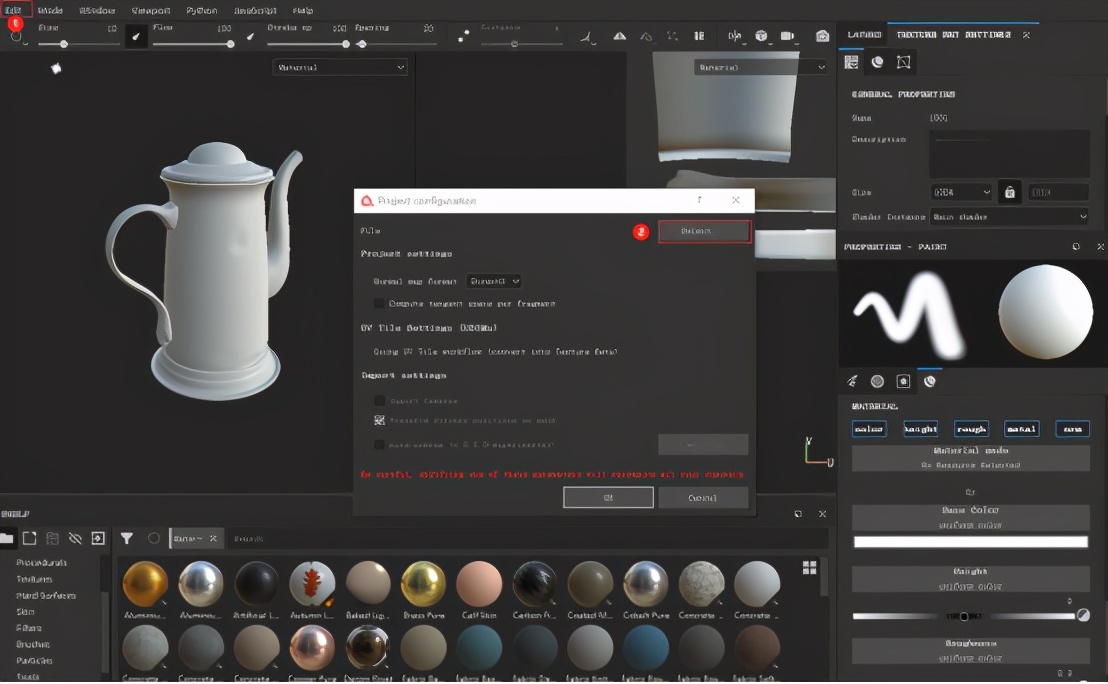Open the Edit menu

point(14,9)
